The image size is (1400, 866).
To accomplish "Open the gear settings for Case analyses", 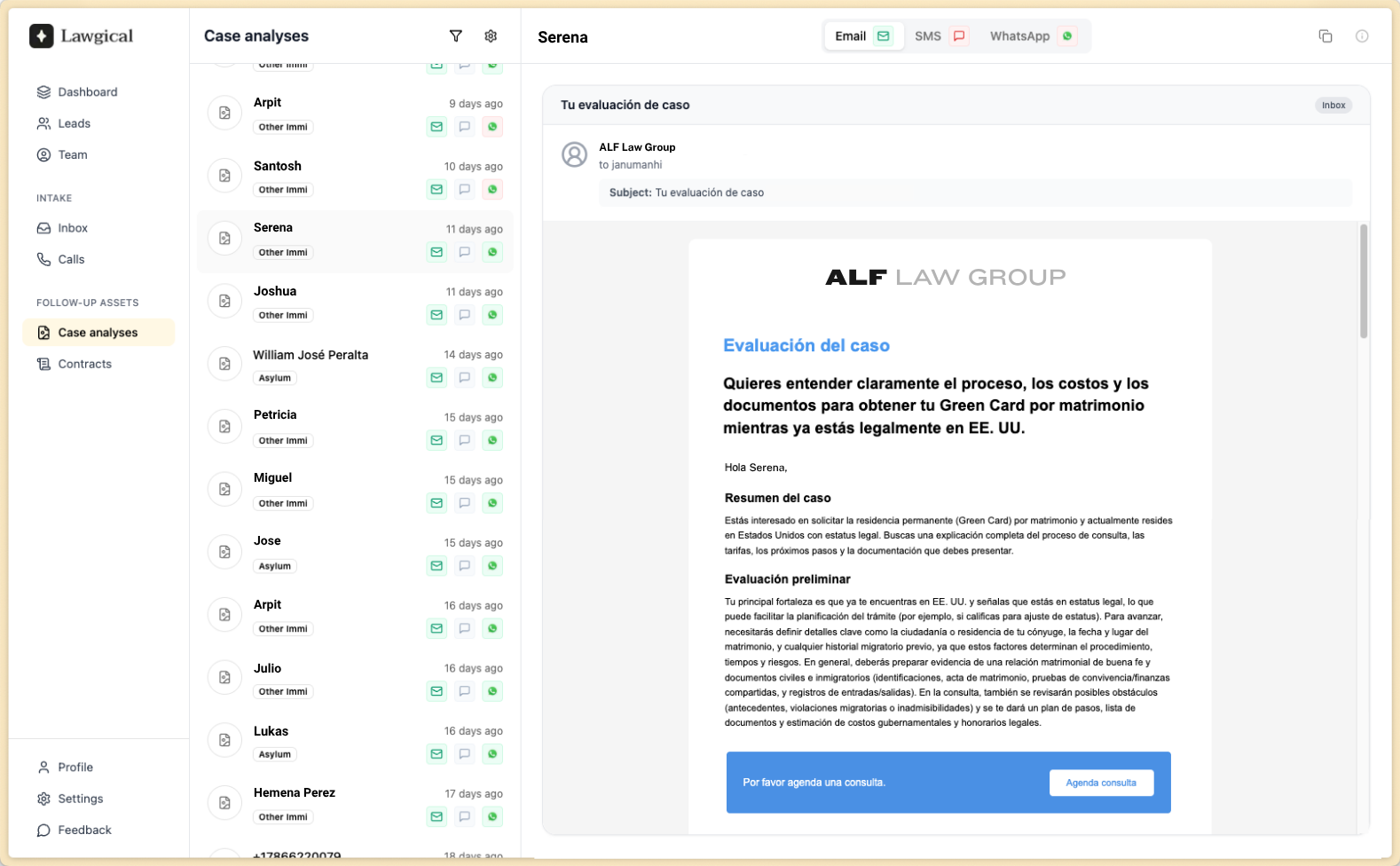I will click(x=491, y=36).
